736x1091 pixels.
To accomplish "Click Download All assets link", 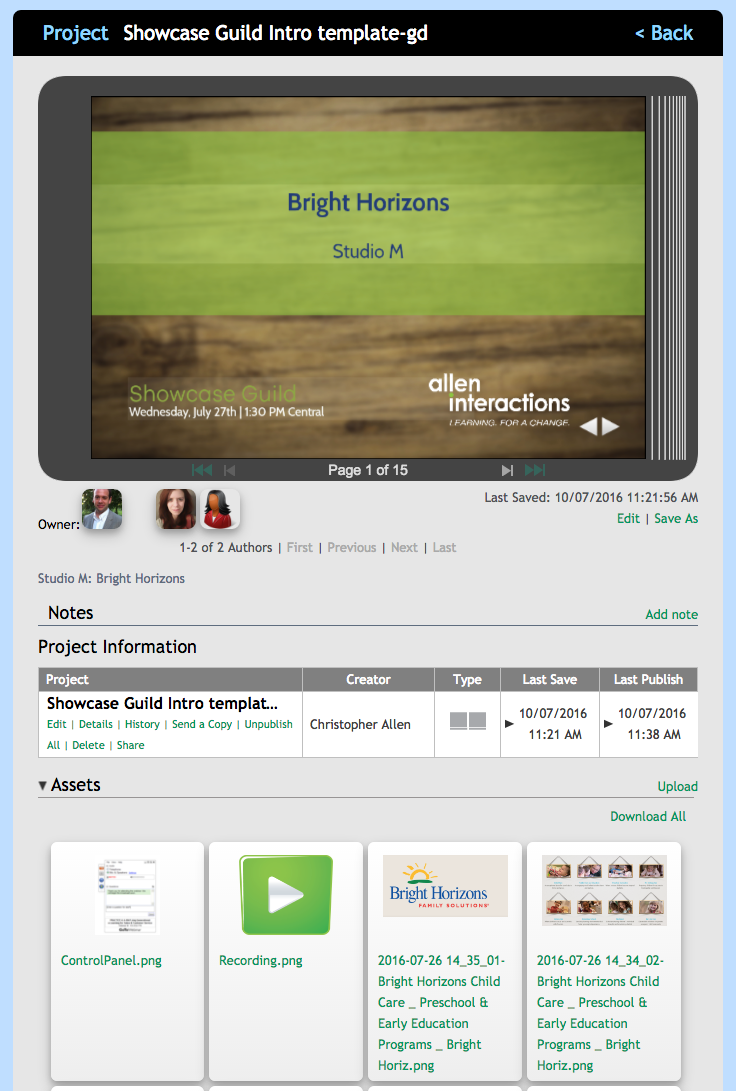I will pyautogui.click(x=648, y=816).
